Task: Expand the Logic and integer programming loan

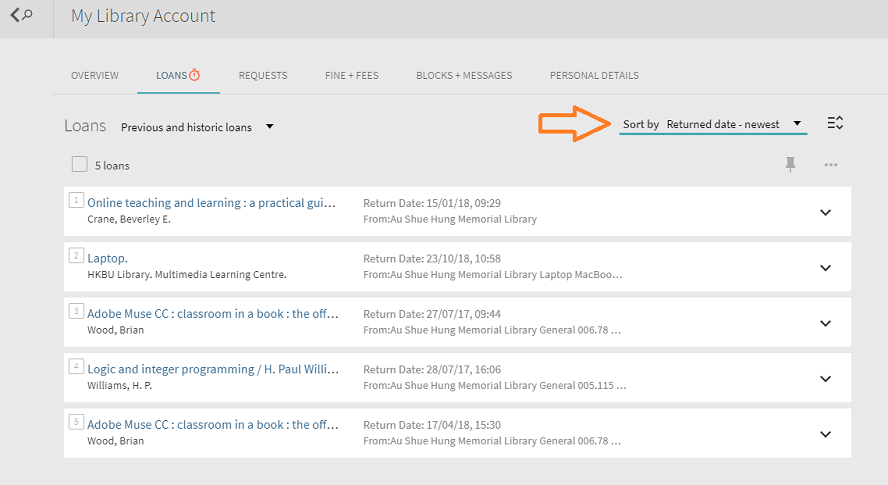Action: click(826, 379)
